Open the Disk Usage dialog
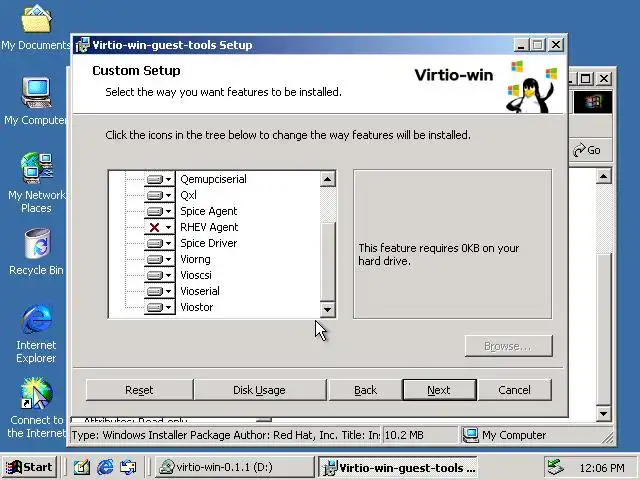Image resolution: width=640 pixels, height=480 pixels. point(260,390)
